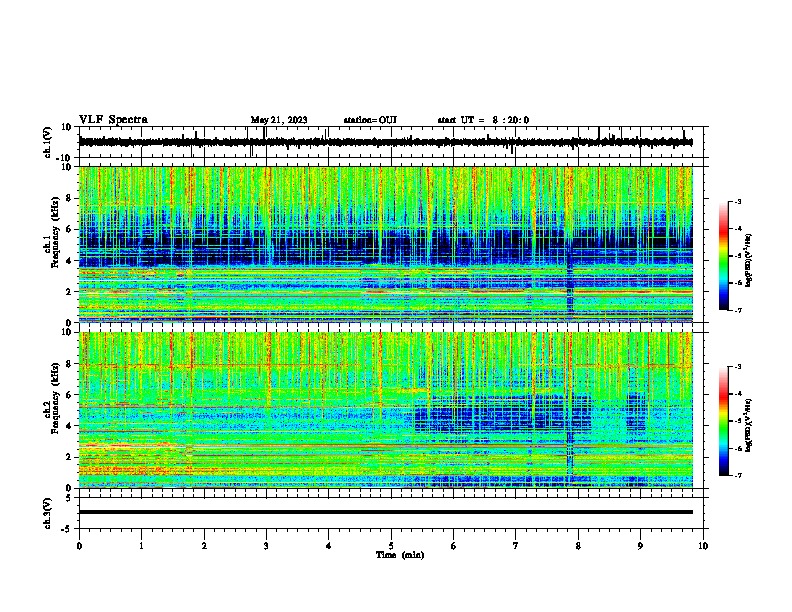
Task: Click the "-5" tick on ch.3(V) axis
Action: tap(67, 529)
